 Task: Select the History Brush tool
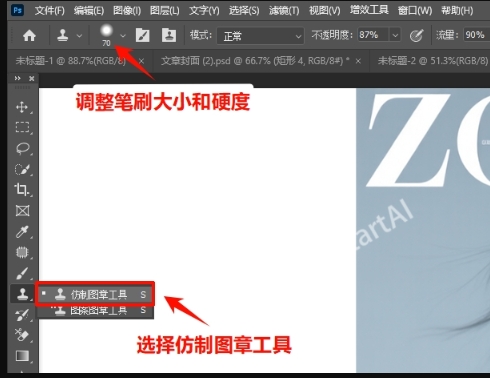[22, 315]
